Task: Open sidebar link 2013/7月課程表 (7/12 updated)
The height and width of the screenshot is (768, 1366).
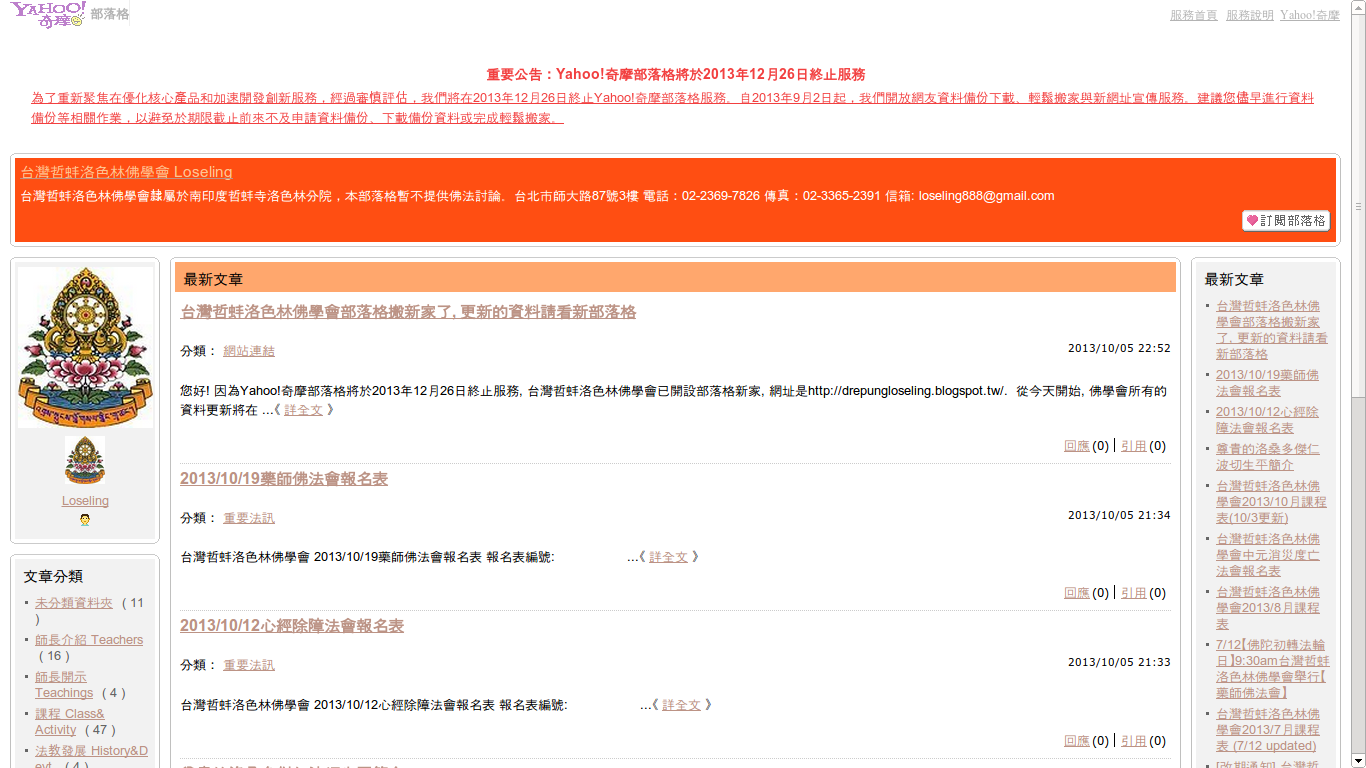Action: tap(1268, 730)
